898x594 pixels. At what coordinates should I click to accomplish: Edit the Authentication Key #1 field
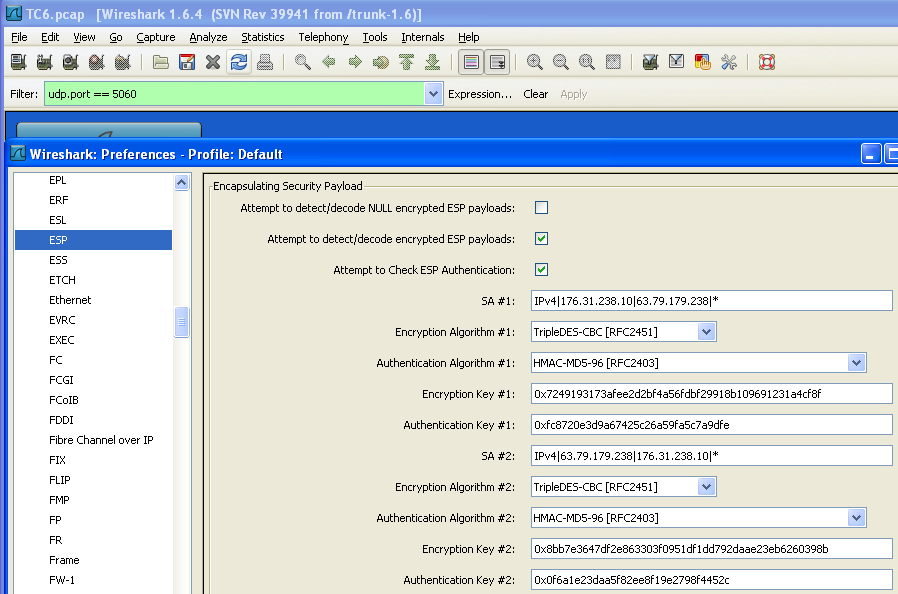click(x=711, y=424)
